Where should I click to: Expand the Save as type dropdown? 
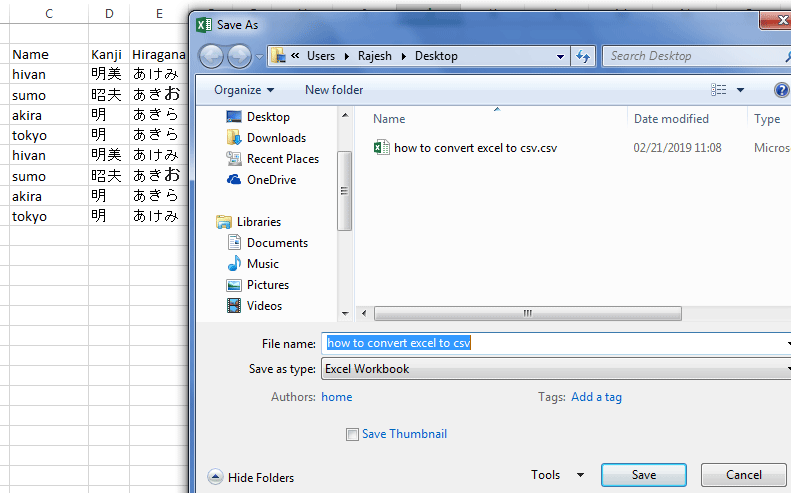pos(555,369)
